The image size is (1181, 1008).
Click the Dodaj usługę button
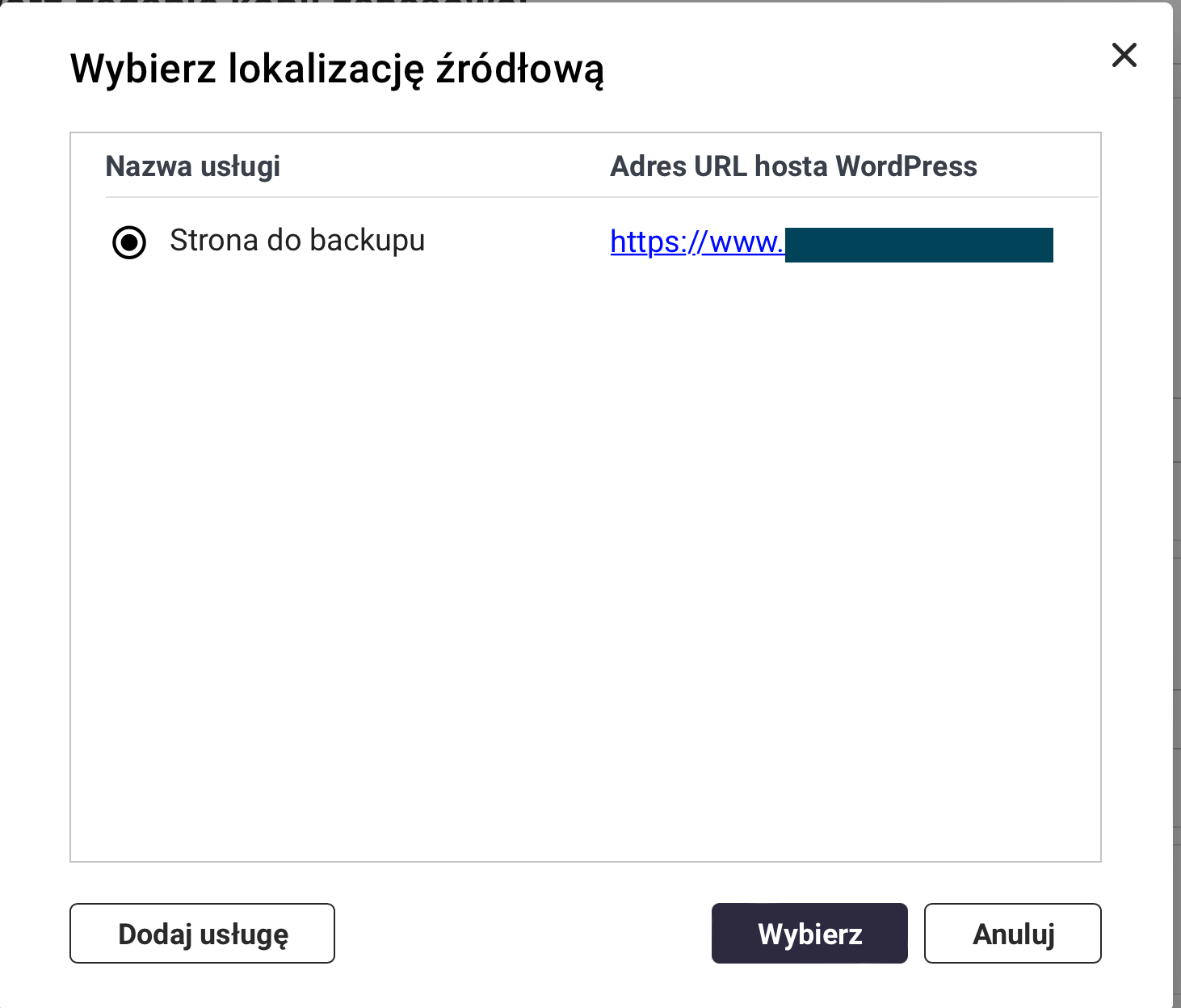coord(202,934)
